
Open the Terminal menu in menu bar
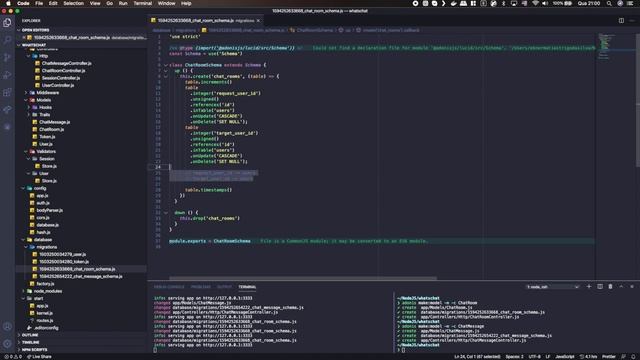pos(143,3)
